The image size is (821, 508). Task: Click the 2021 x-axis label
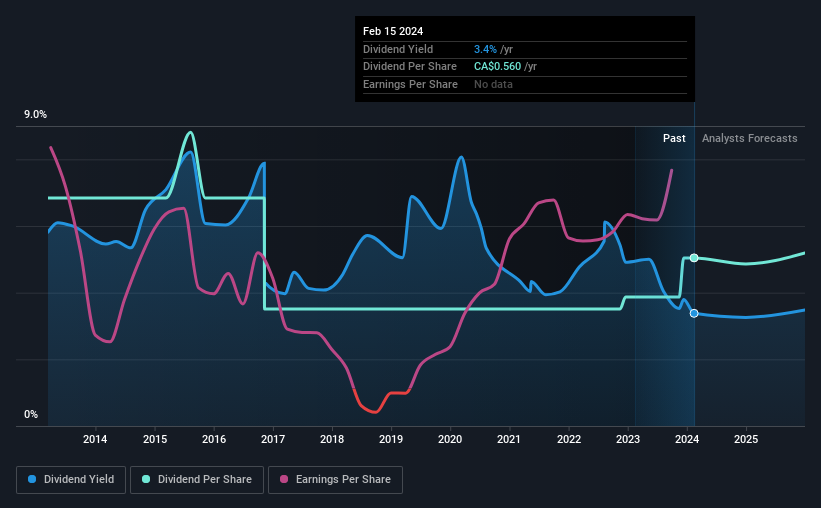tap(508, 439)
